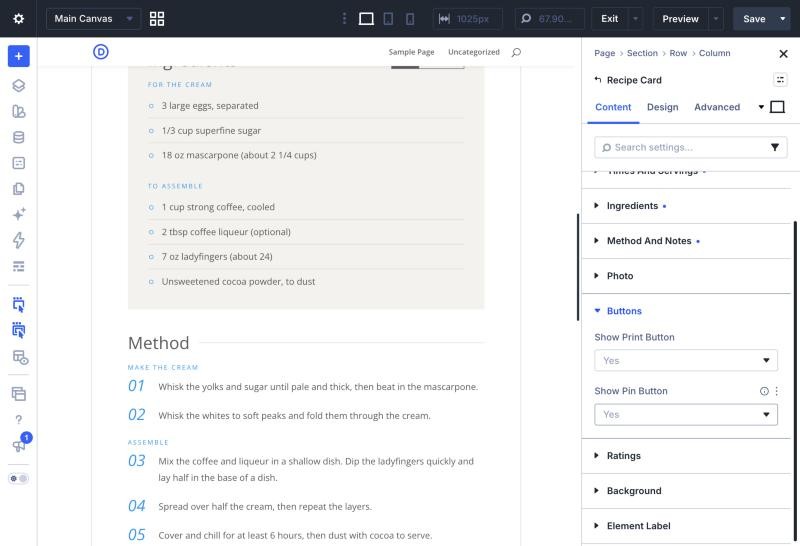The image size is (800, 546).
Task: Click the Save button
Action: point(754,19)
